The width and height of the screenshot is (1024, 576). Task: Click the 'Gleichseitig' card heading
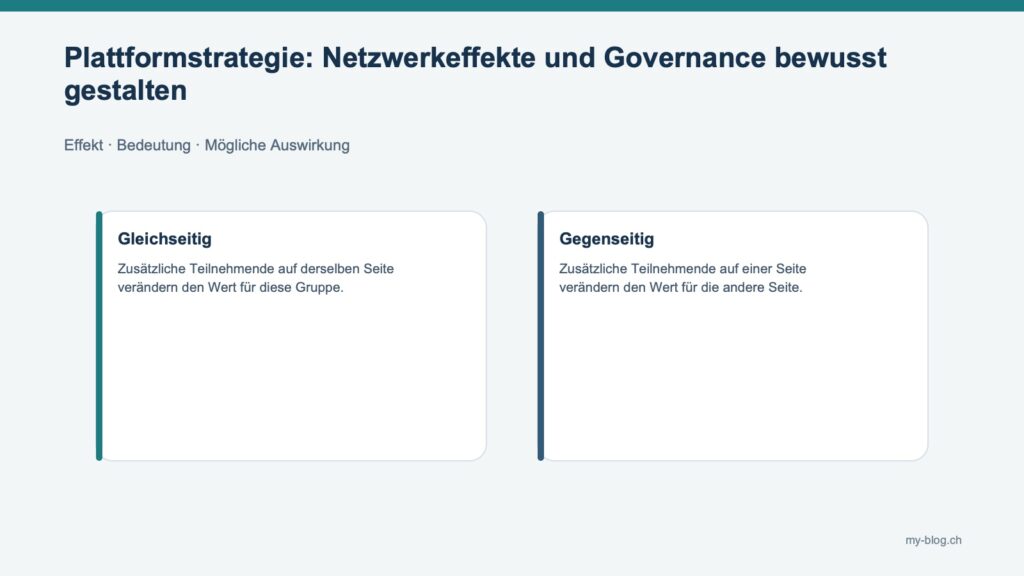click(165, 239)
